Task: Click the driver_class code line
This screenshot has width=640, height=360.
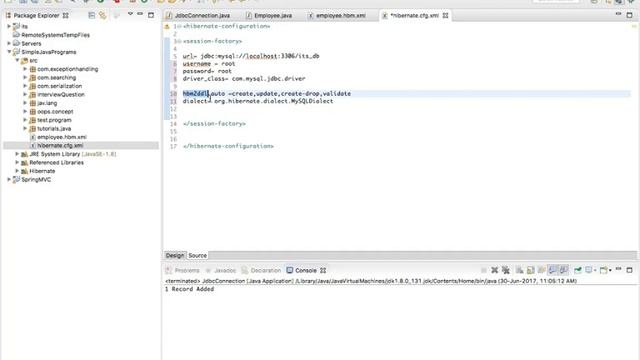Action: (244, 79)
